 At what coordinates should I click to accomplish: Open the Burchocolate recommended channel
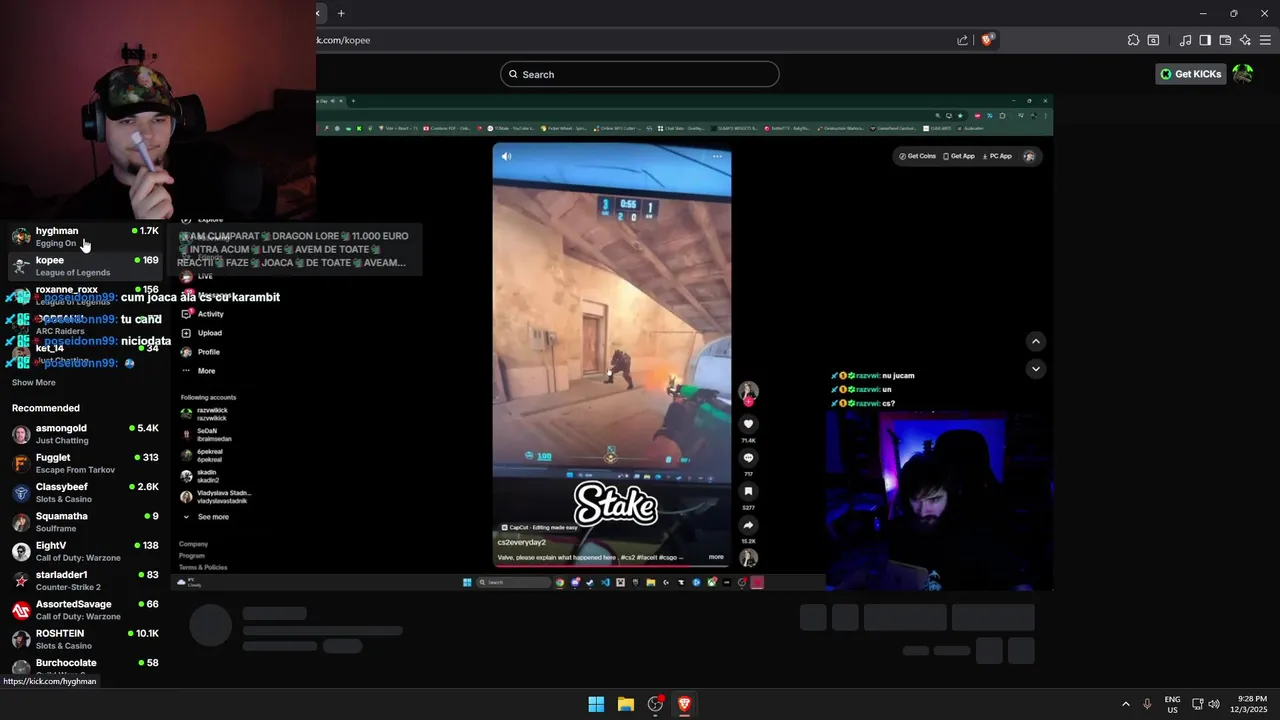[x=85, y=668]
